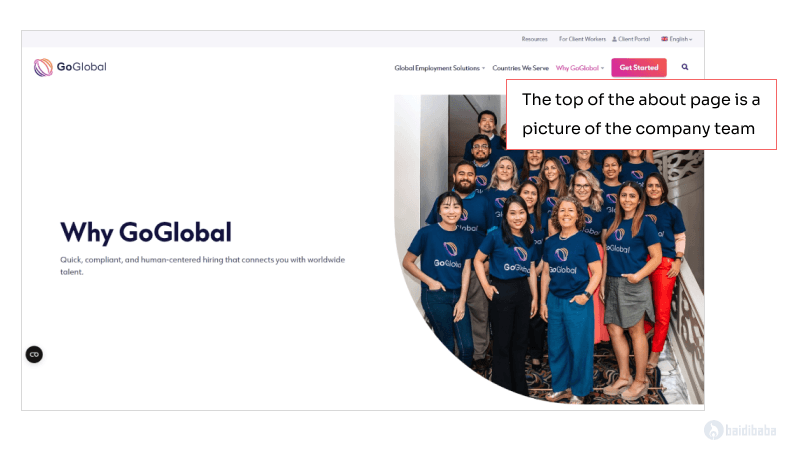Click the baidibaba watermark house icon
This screenshot has height=454, width=800.
(x=714, y=430)
